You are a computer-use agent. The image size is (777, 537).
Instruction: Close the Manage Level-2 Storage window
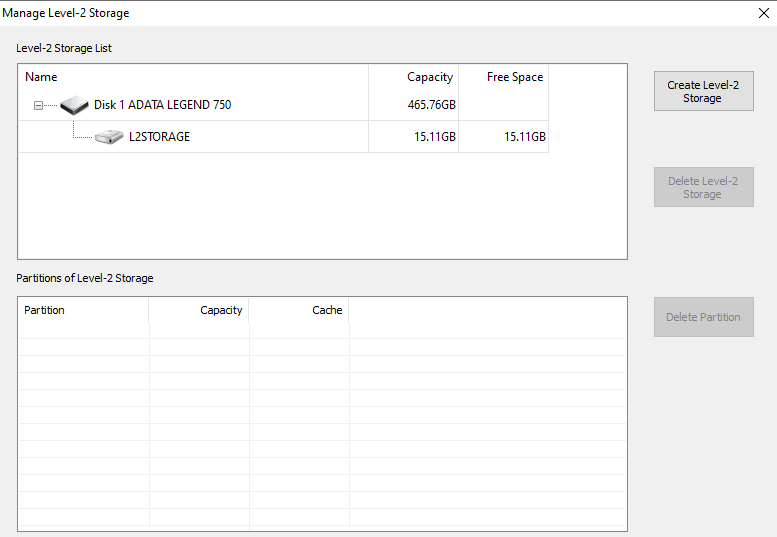(x=763, y=13)
